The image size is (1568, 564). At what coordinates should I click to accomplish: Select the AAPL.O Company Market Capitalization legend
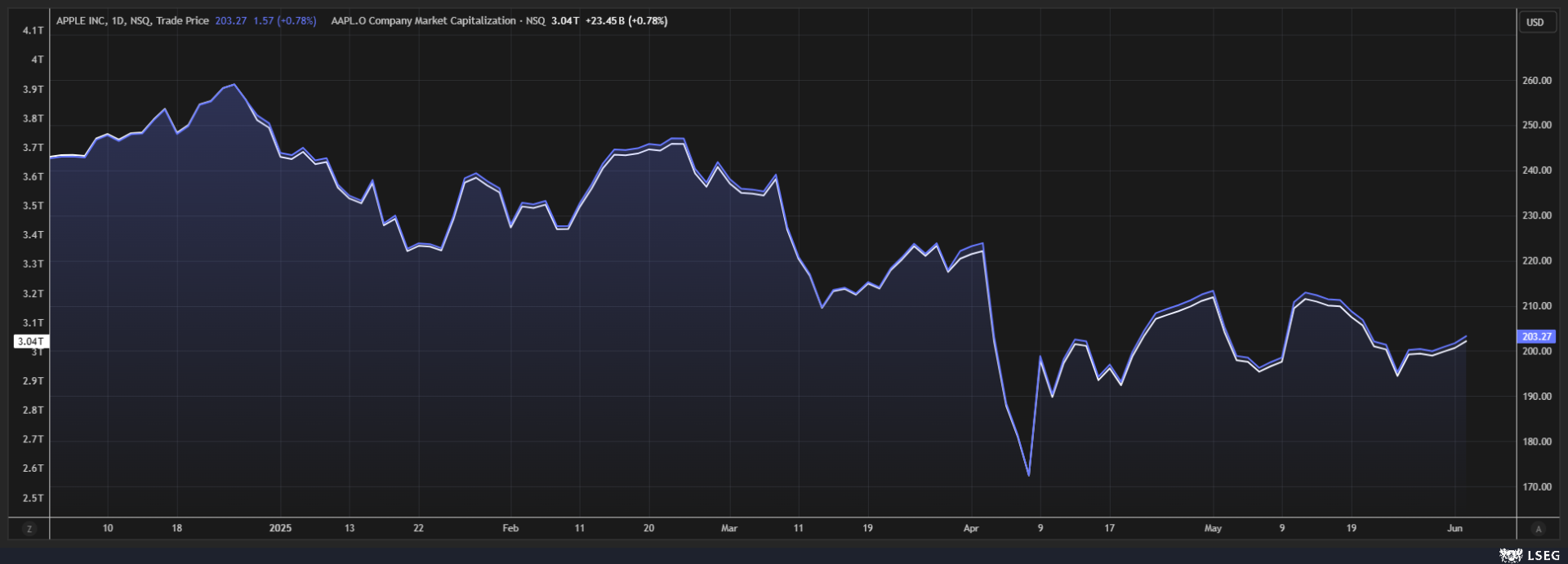pos(438,21)
